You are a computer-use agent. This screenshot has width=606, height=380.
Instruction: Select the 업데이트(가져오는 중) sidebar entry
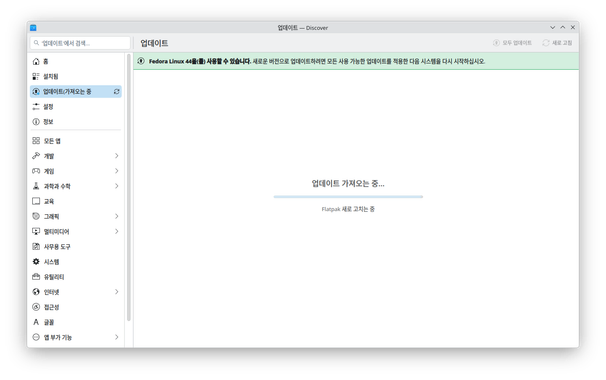[76, 92]
